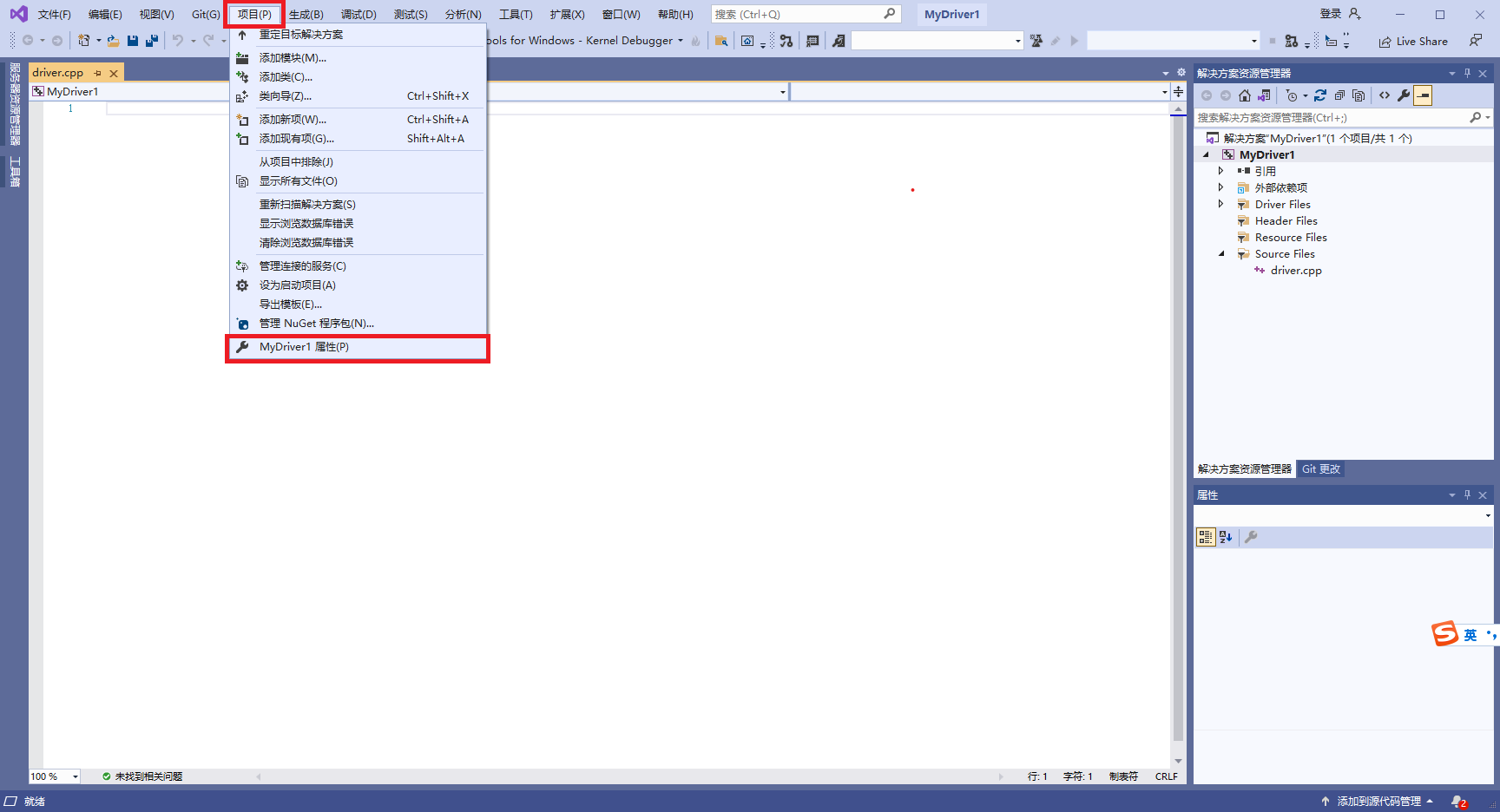
Task: Toggle pin on Solution Explorer panel
Action: click(1467, 74)
